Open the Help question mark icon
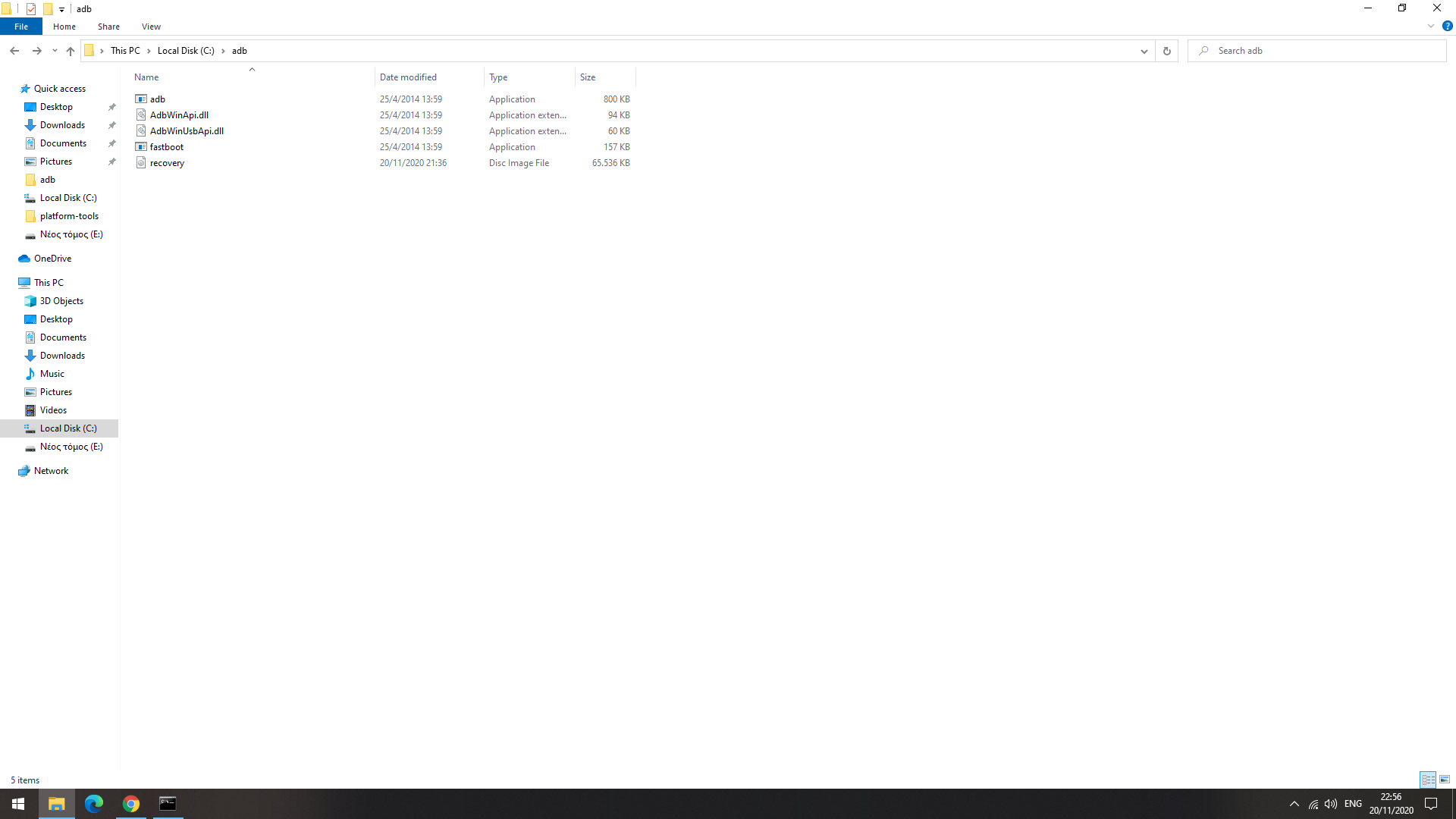The width and height of the screenshot is (1456, 819). pos(1447,26)
